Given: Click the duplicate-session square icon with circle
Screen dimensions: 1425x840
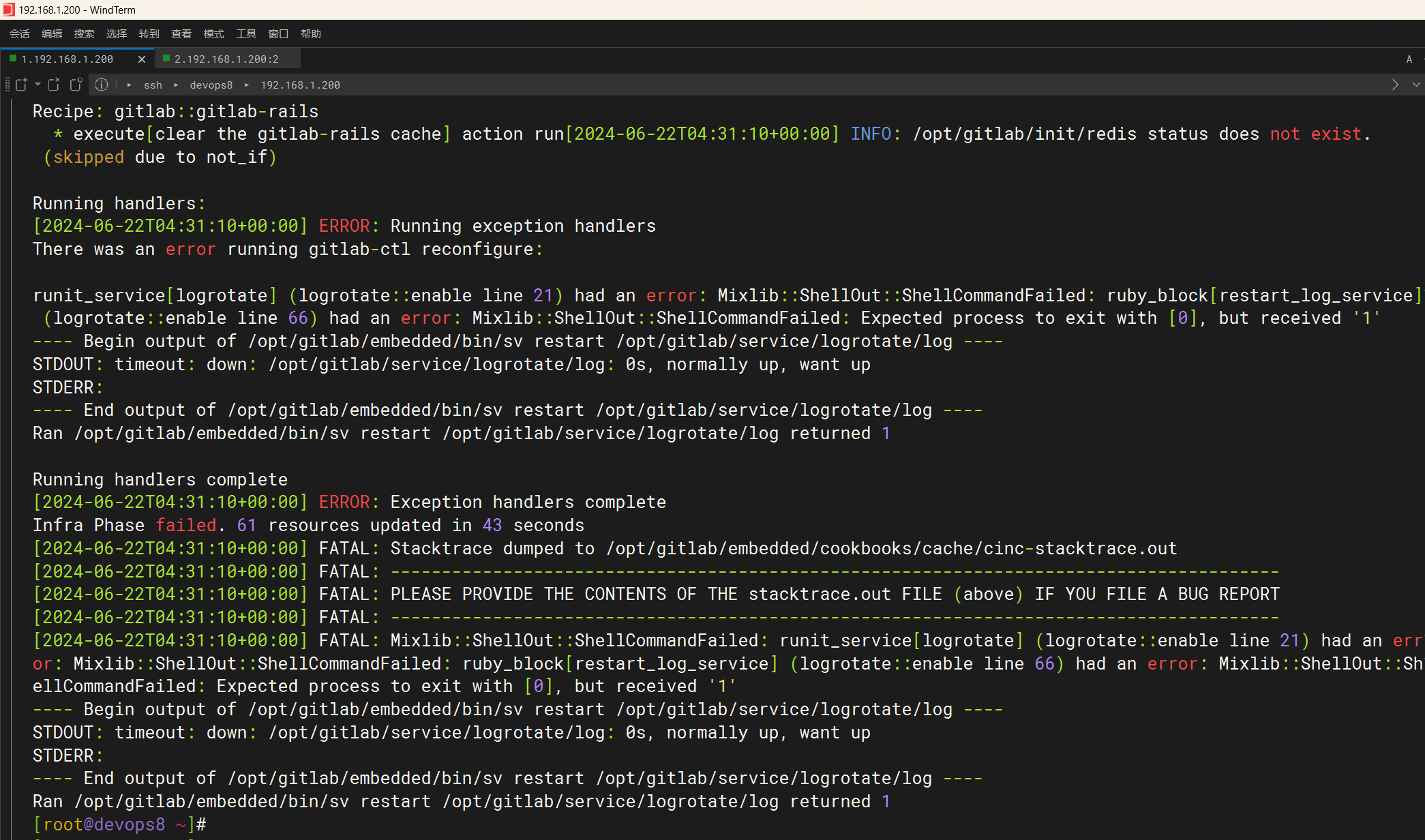Looking at the screenshot, I should (76, 85).
